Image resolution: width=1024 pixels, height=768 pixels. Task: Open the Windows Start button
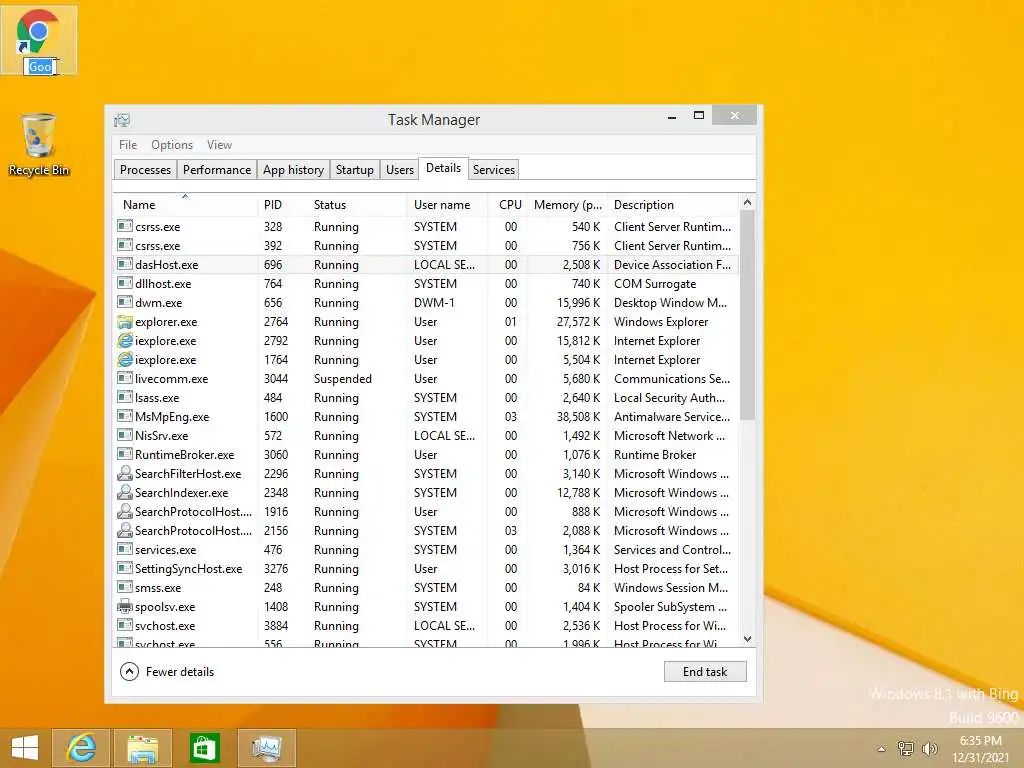[25, 748]
